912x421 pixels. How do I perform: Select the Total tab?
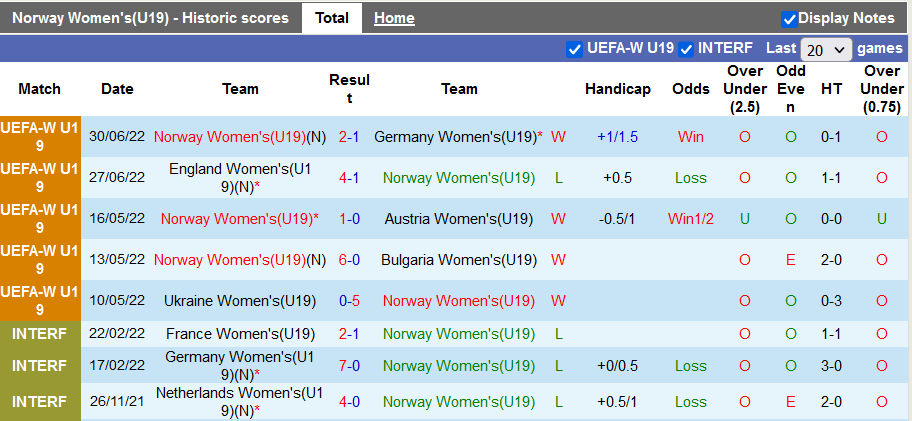click(332, 18)
